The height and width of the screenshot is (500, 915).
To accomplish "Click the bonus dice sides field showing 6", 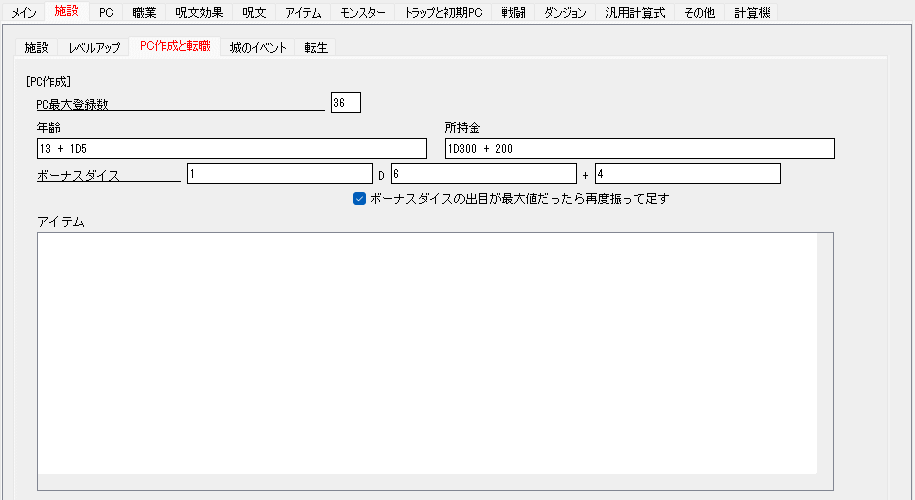I will pos(484,174).
